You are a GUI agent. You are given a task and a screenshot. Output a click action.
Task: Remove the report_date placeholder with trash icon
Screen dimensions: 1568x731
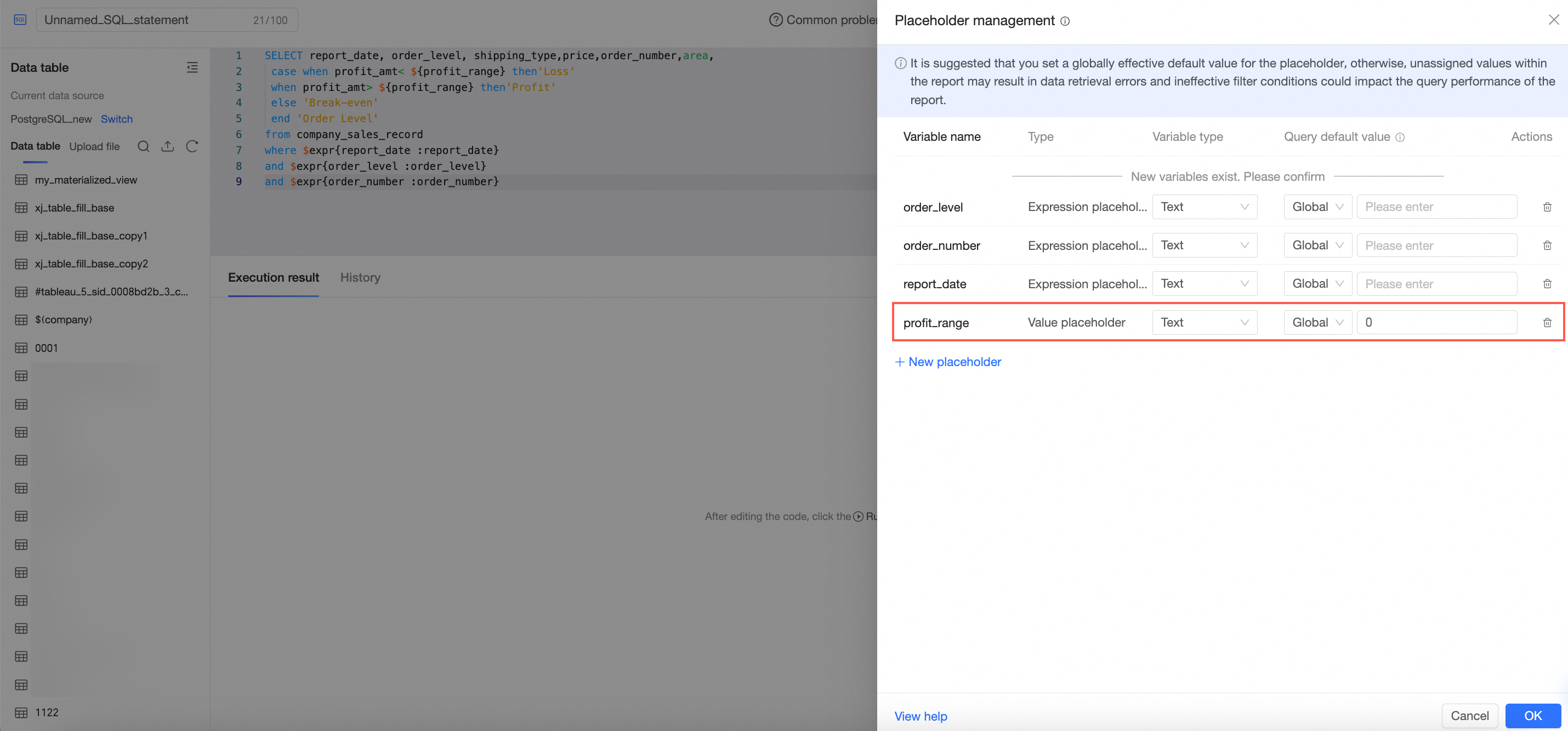pyautogui.click(x=1547, y=283)
